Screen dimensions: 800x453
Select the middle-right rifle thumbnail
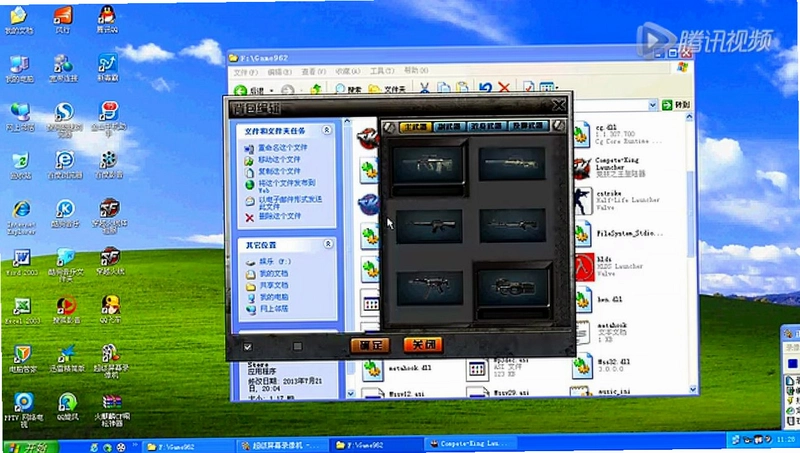click(512, 225)
